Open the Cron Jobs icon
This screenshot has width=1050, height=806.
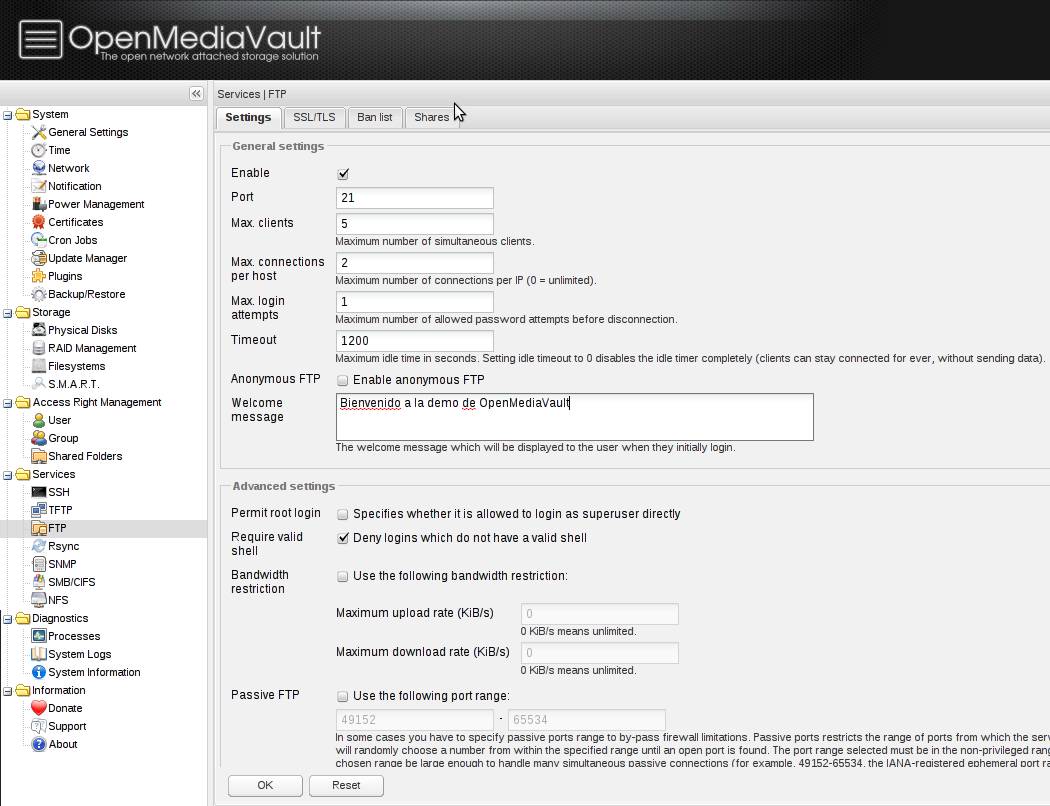click(39, 240)
